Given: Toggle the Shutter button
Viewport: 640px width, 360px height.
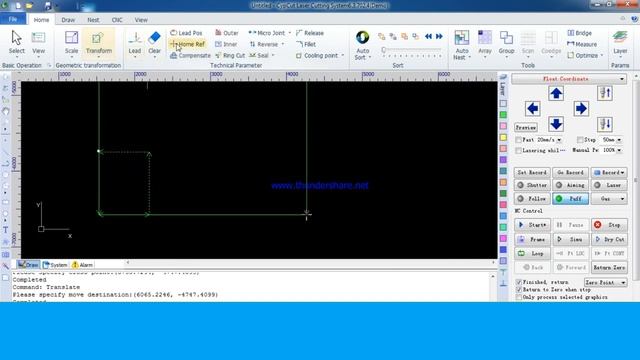Looking at the screenshot, I should click(532, 185).
